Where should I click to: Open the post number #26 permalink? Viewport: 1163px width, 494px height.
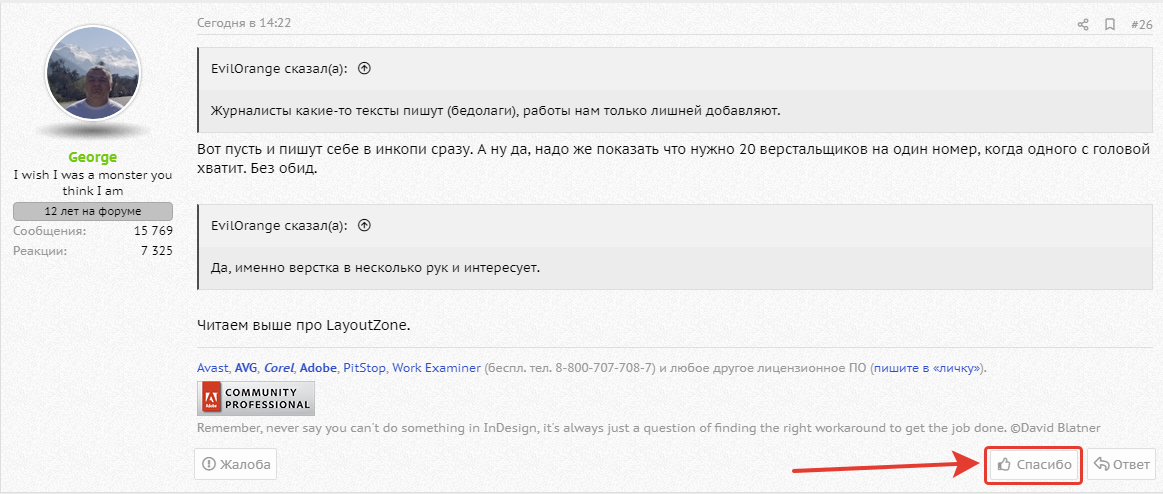(x=1141, y=24)
